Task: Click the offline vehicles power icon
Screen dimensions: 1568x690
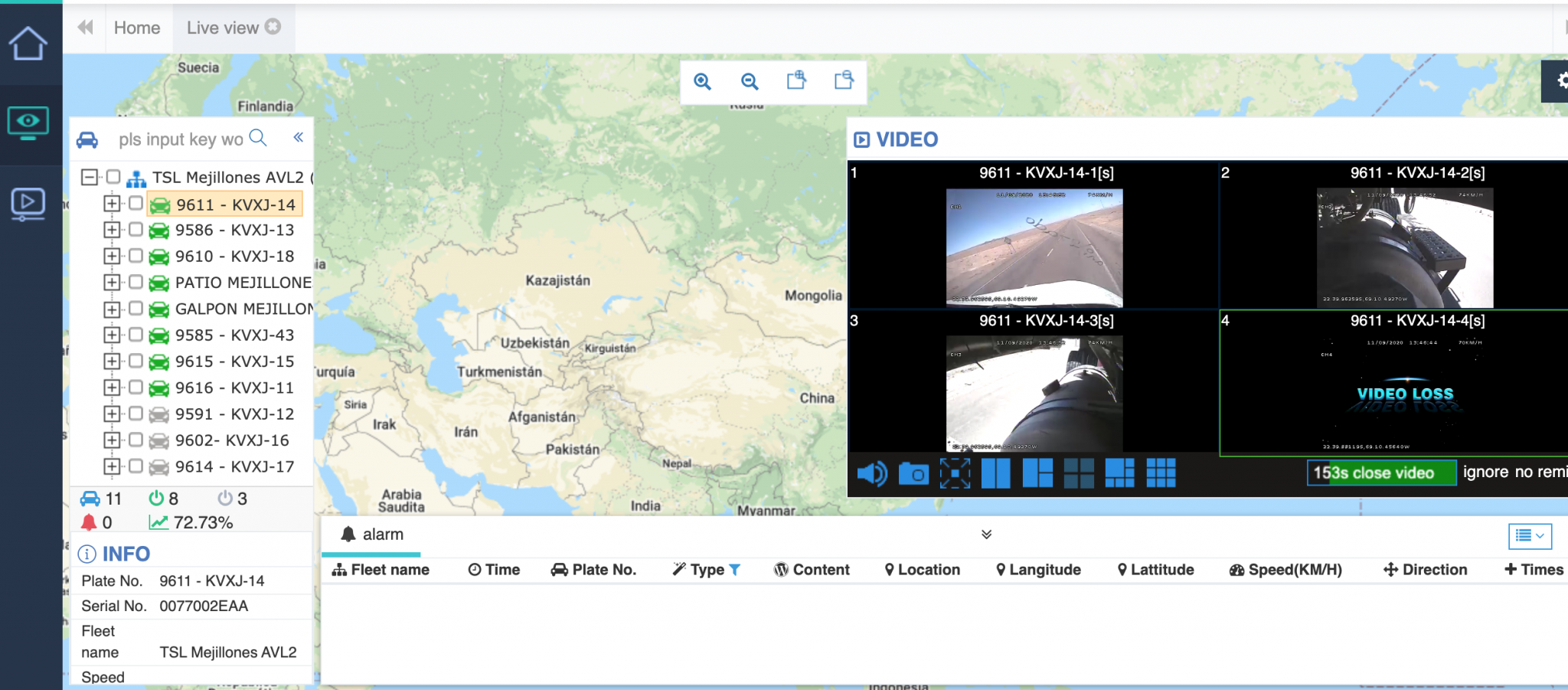Action: pyautogui.click(x=225, y=499)
